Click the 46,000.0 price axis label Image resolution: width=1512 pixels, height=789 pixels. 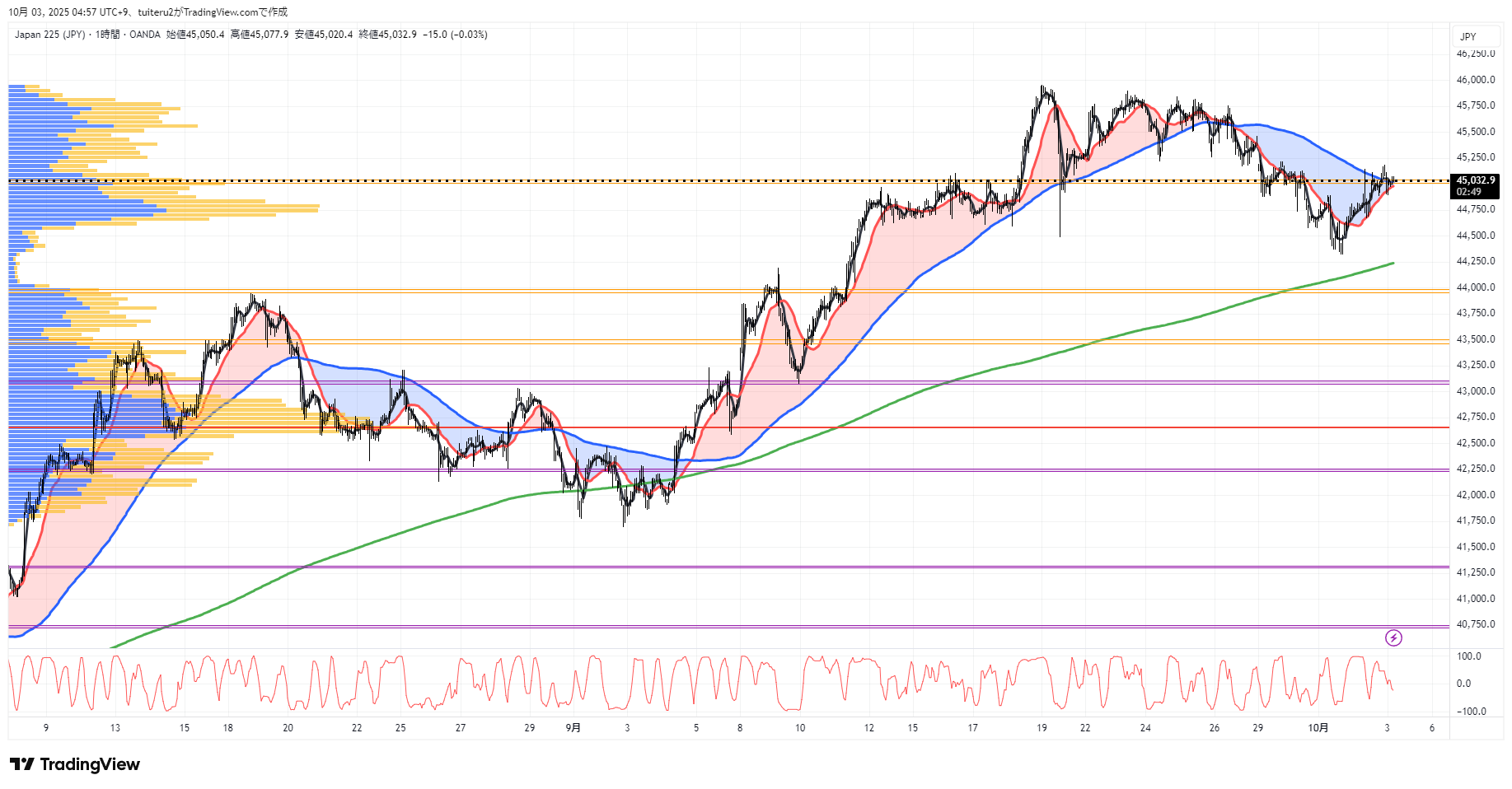point(1475,80)
